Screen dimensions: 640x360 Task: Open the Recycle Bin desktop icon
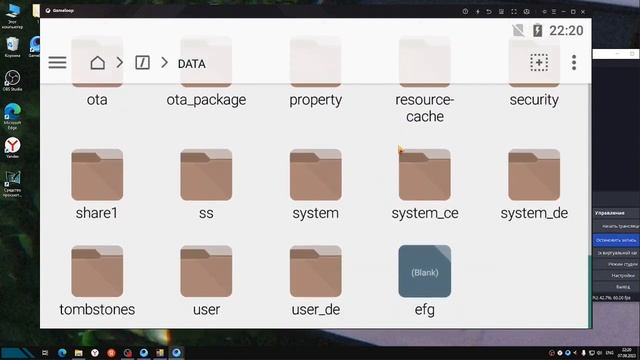(12, 47)
